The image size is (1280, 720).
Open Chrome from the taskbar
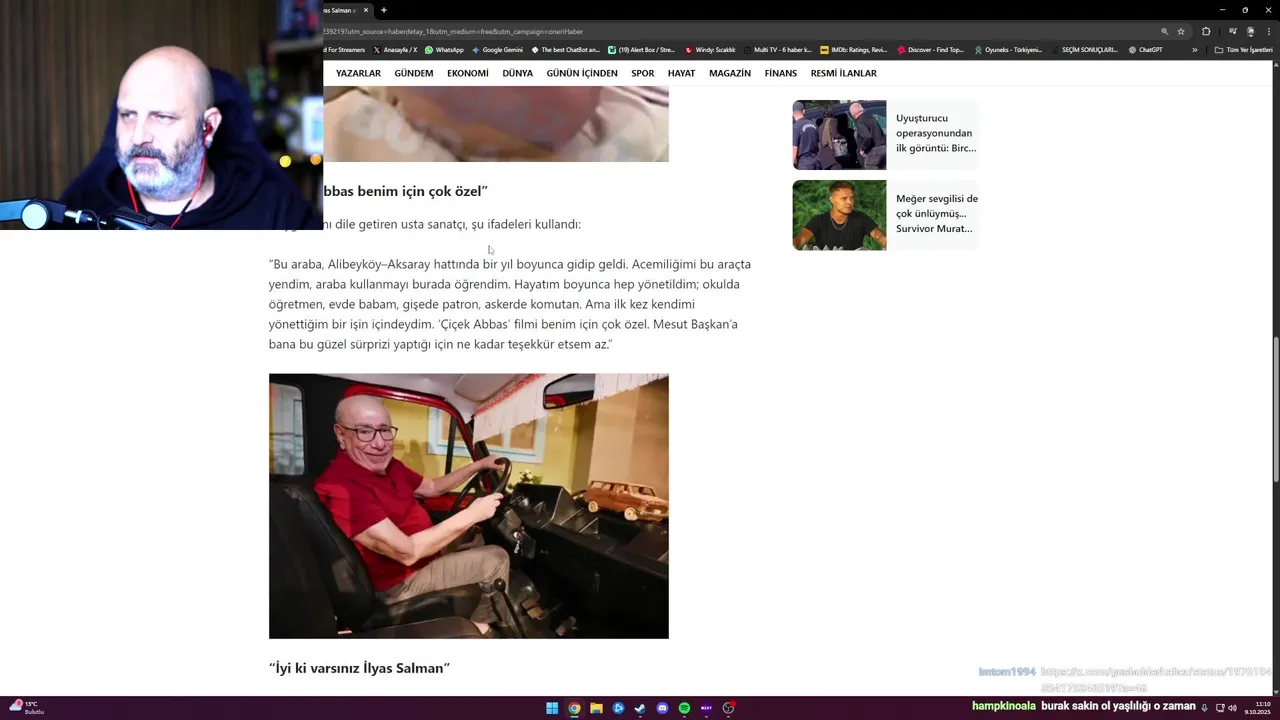(574, 708)
